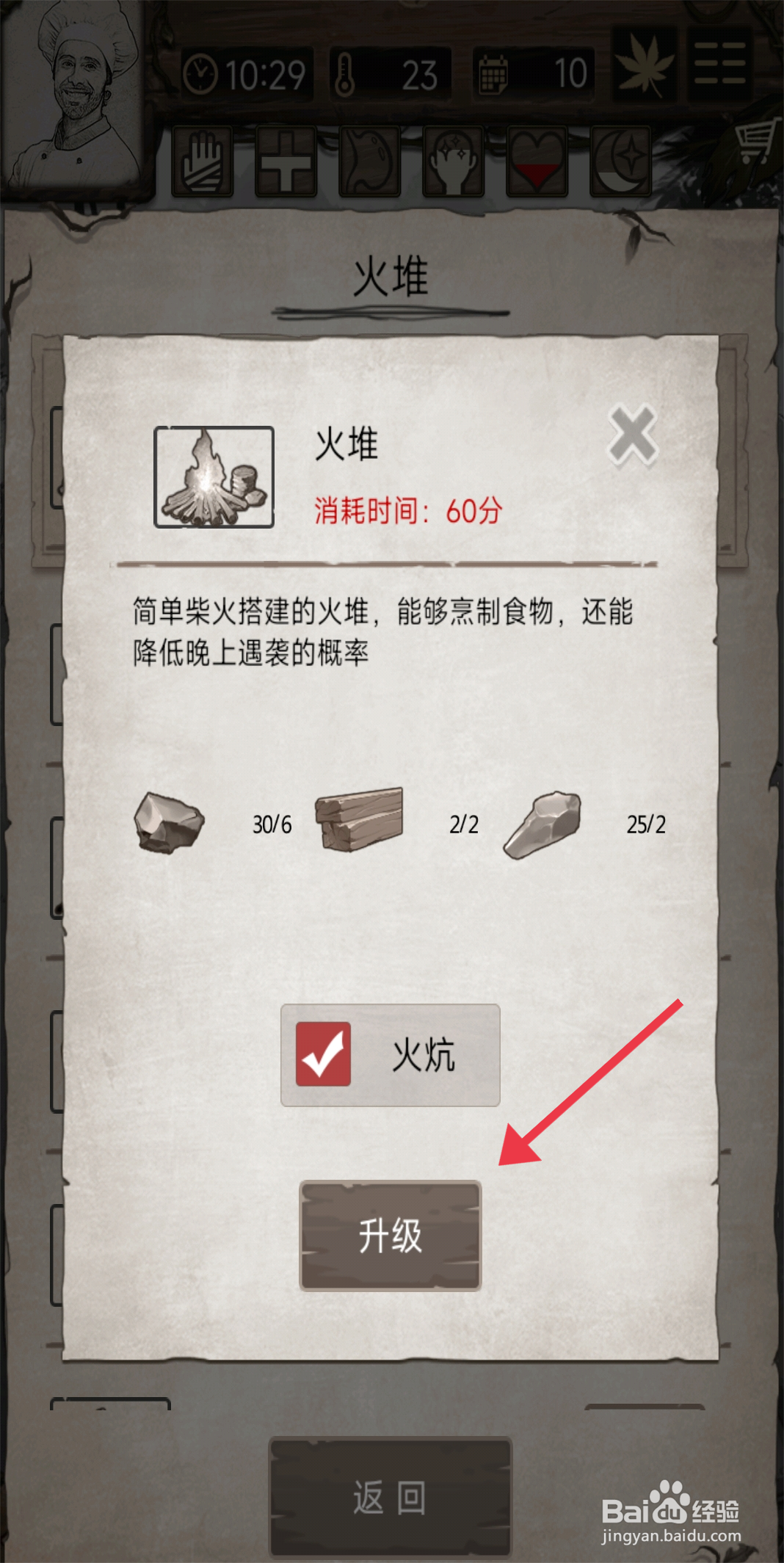Tap the 返回 back button
The width and height of the screenshot is (784, 1563).
(x=391, y=1497)
